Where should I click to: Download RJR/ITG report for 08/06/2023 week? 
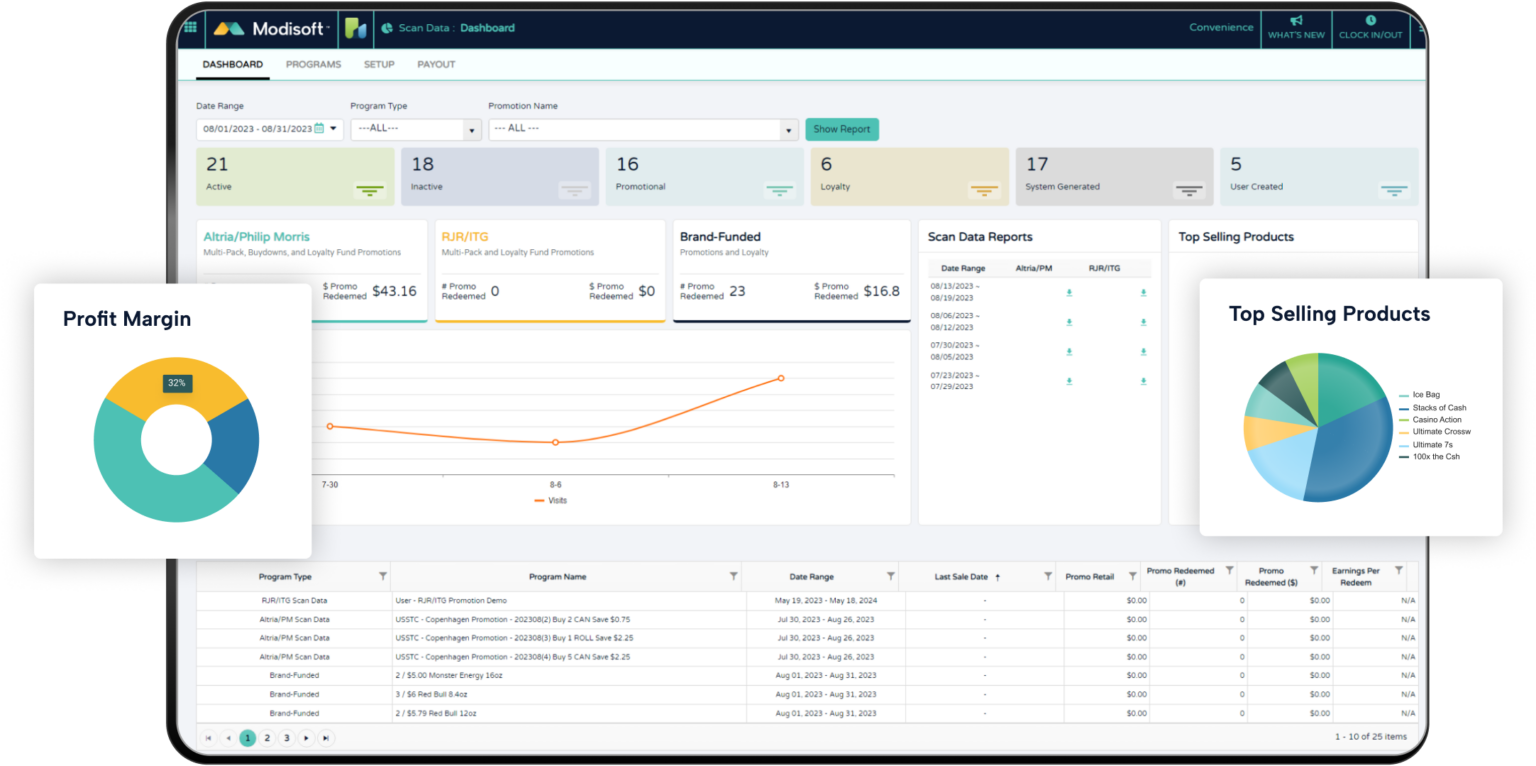point(1143,322)
